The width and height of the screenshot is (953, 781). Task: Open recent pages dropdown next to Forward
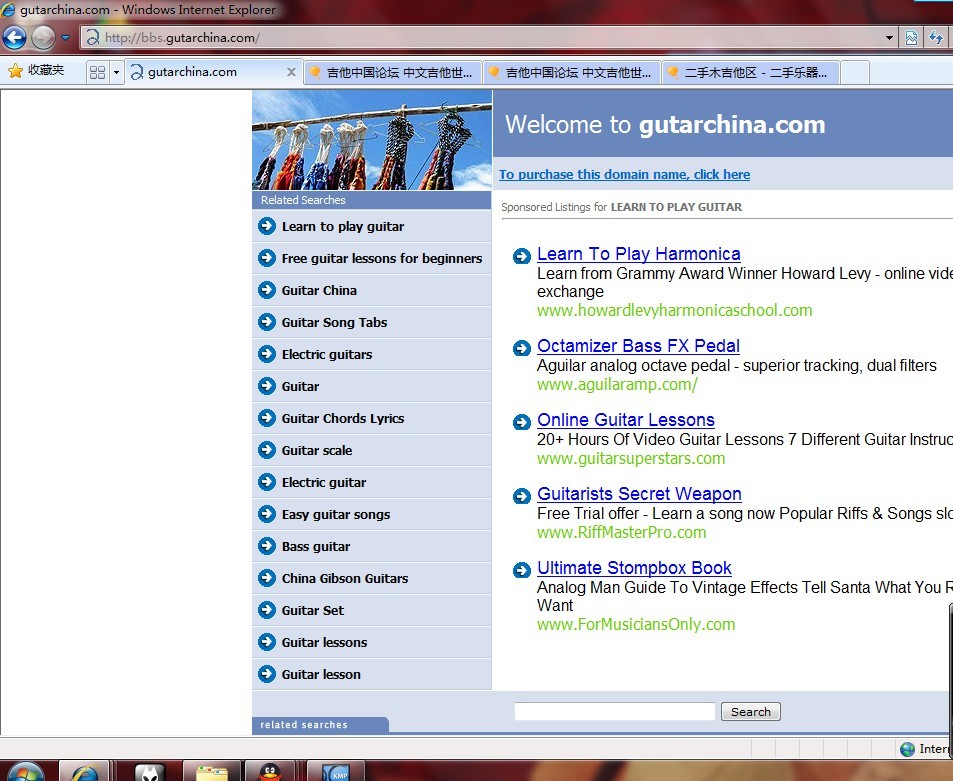click(x=66, y=38)
